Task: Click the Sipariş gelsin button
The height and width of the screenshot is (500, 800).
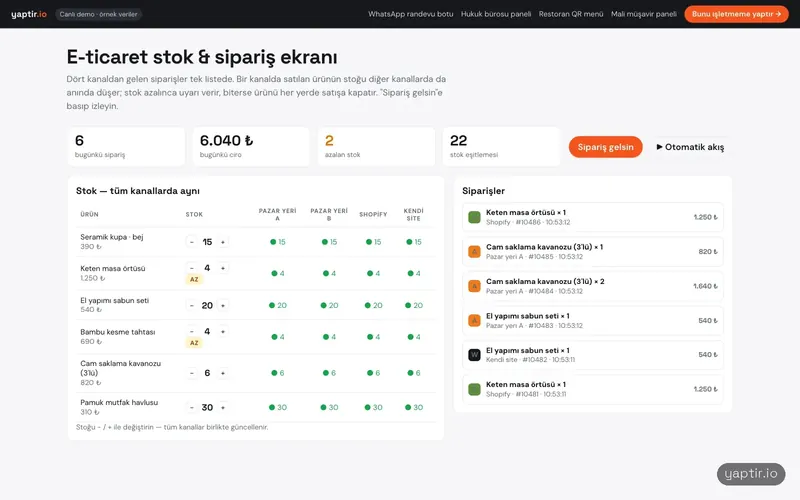Action: (606, 147)
